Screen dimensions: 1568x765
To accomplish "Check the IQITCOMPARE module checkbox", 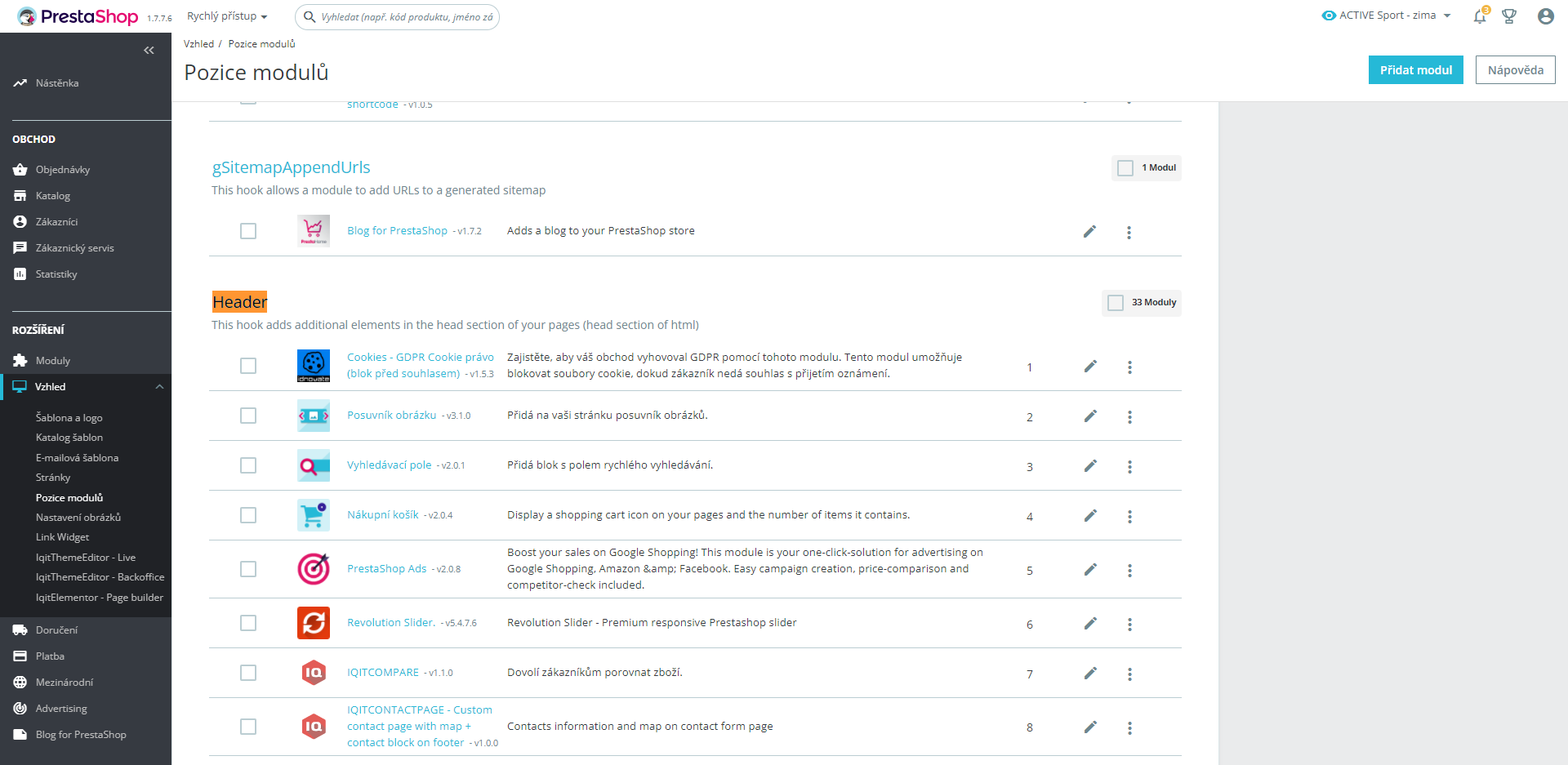I will 248,673.
